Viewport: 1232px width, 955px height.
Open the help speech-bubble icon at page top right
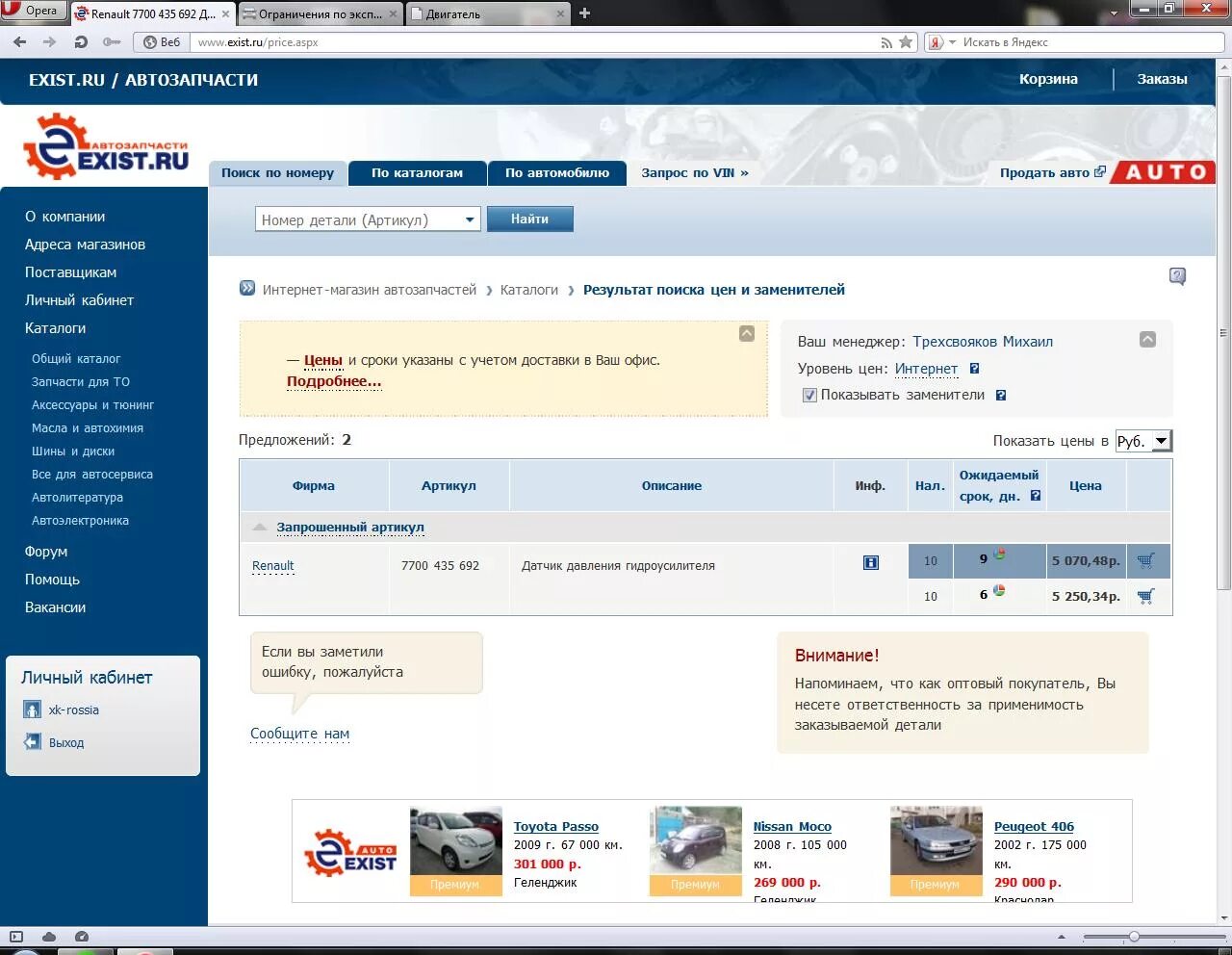pos(1177,276)
